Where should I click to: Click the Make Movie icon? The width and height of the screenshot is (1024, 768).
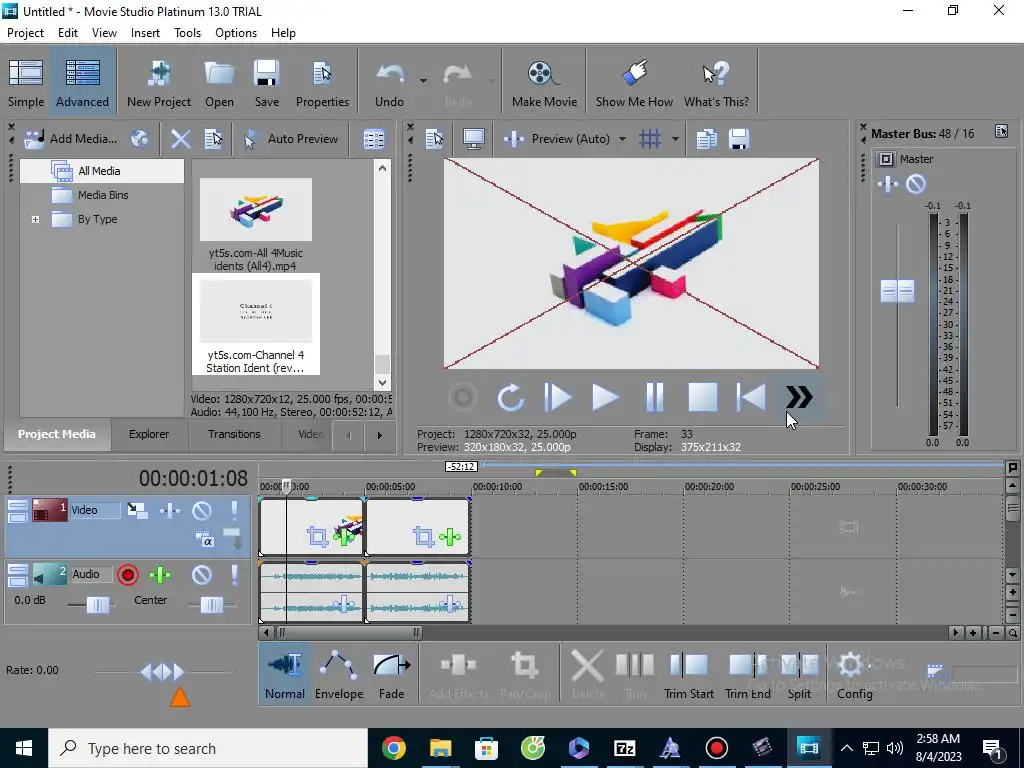pos(544,82)
